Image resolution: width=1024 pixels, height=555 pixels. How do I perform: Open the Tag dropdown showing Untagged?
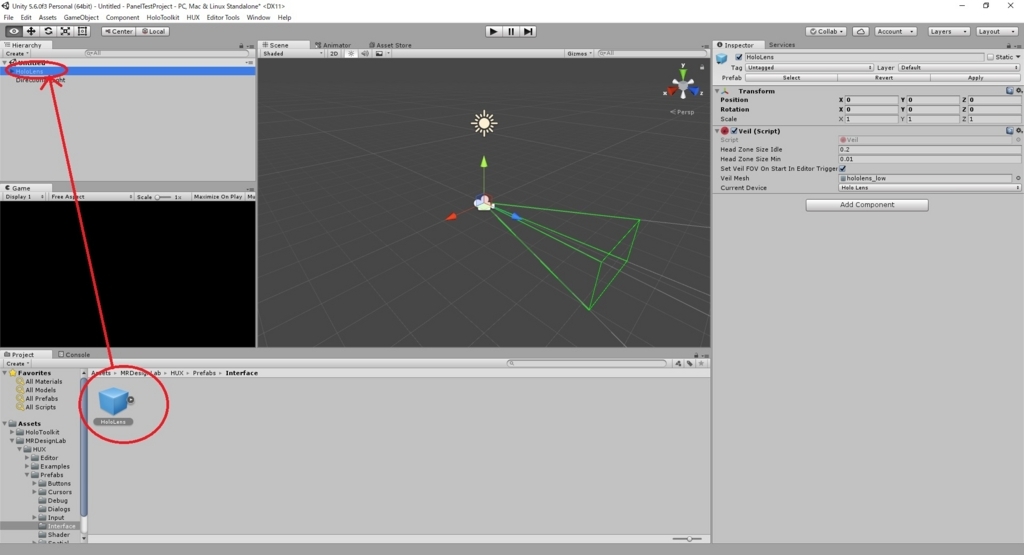[808, 67]
